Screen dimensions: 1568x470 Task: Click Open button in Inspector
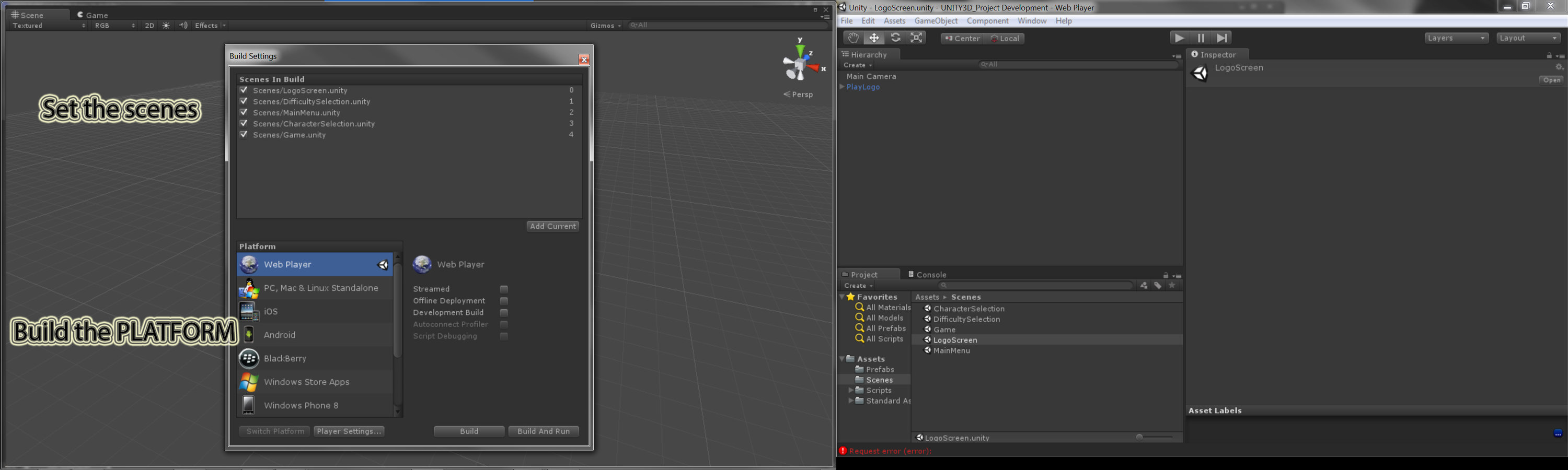[1552, 80]
